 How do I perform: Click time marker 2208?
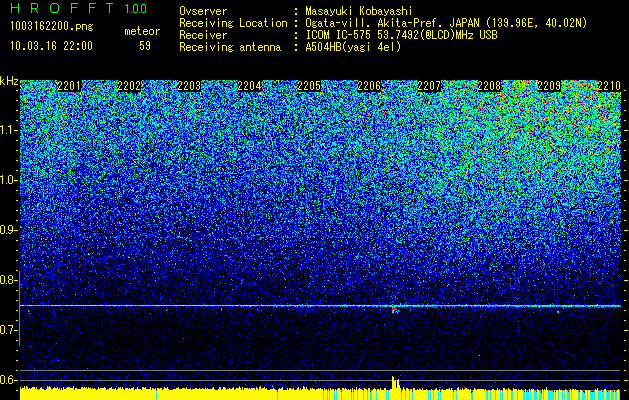(x=489, y=86)
